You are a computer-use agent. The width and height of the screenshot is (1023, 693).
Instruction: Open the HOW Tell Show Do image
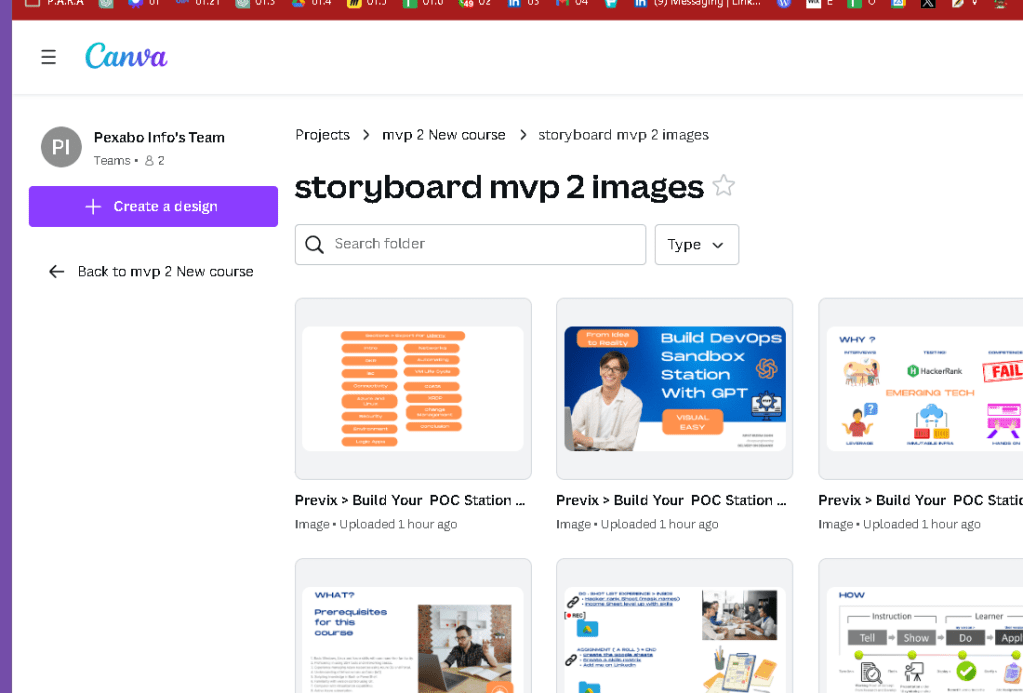(921, 625)
